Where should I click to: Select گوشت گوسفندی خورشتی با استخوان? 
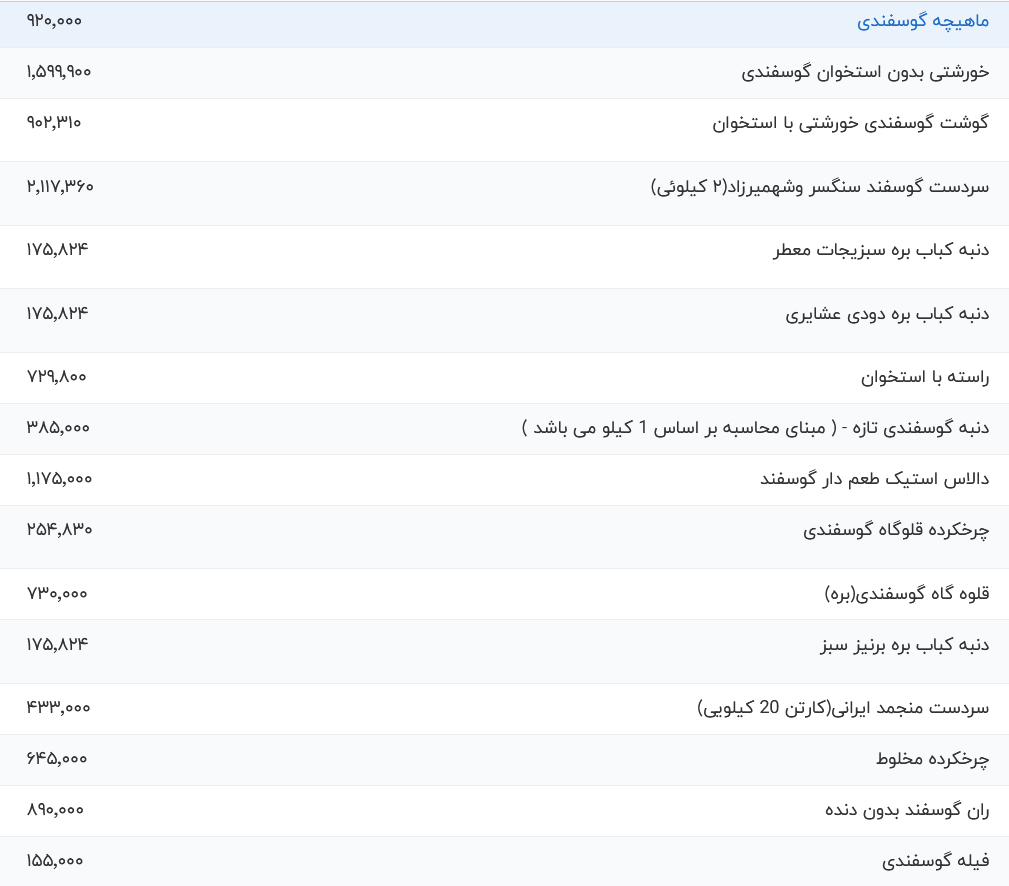(x=850, y=123)
